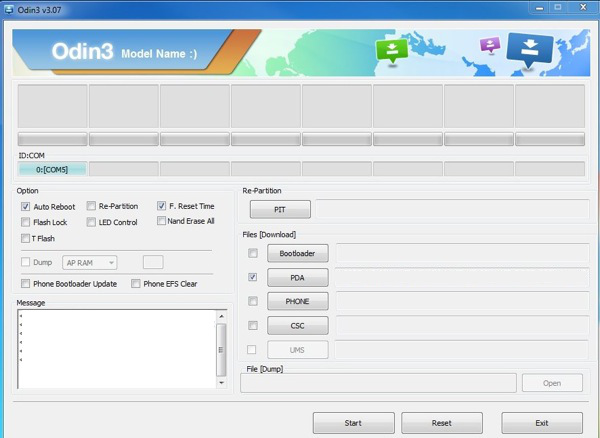Click the Open button for File Dump
This screenshot has height=438, width=600.
[x=552, y=383]
